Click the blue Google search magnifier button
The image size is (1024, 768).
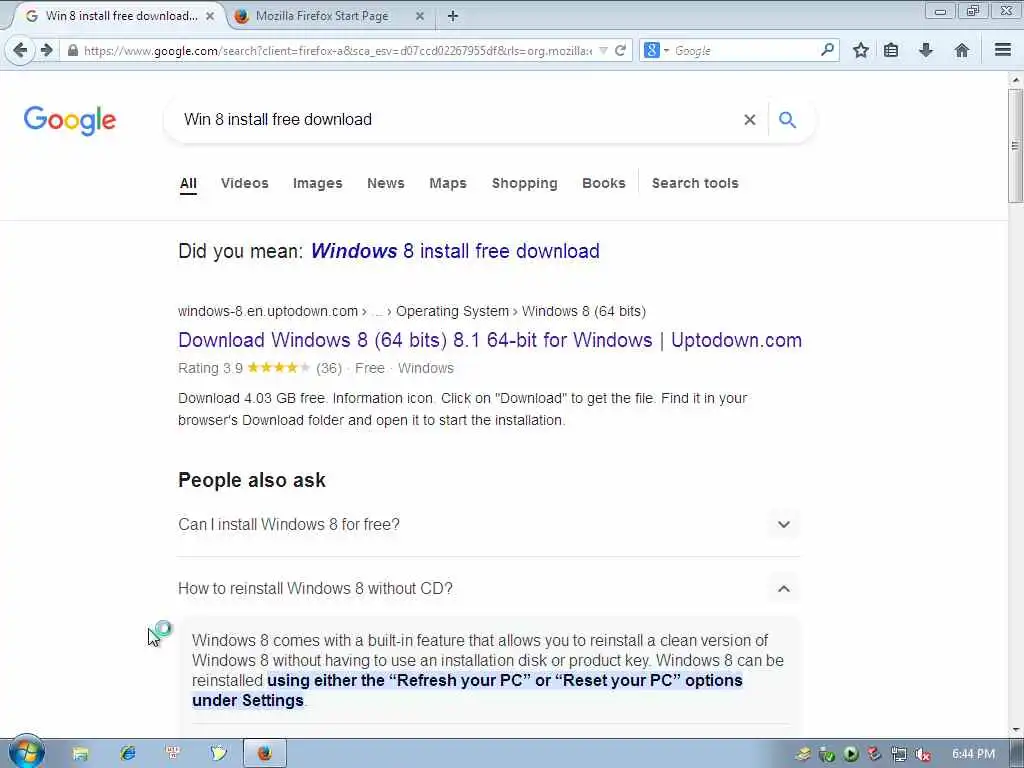(x=788, y=120)
